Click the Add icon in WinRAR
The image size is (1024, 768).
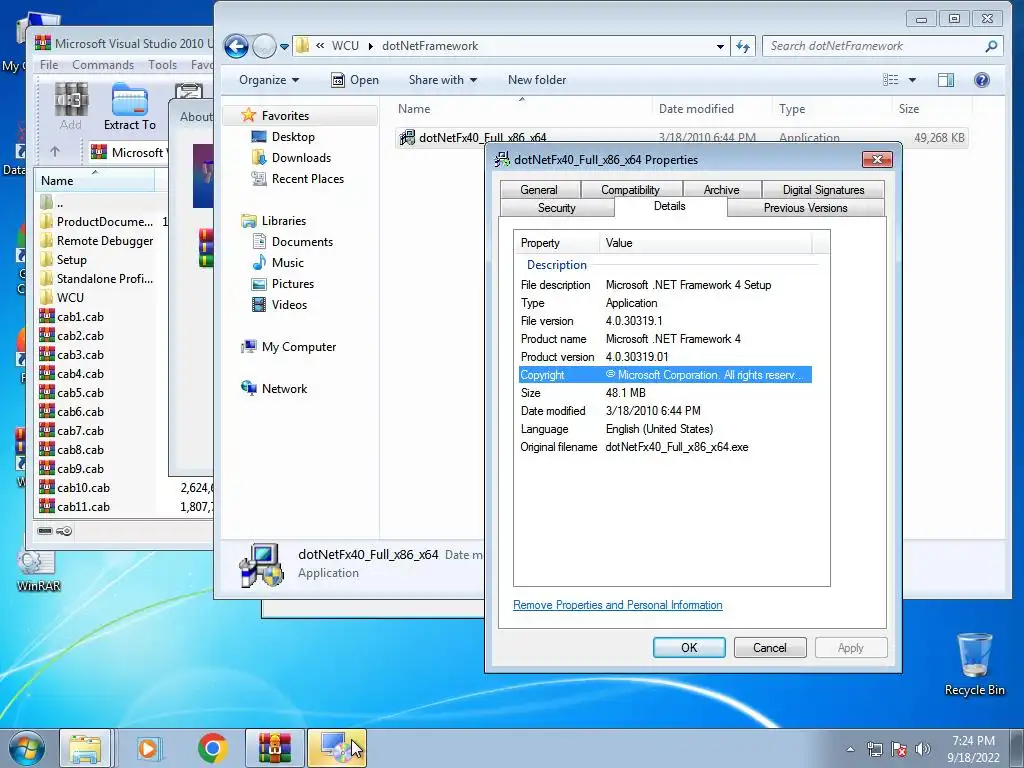[71, 106]
